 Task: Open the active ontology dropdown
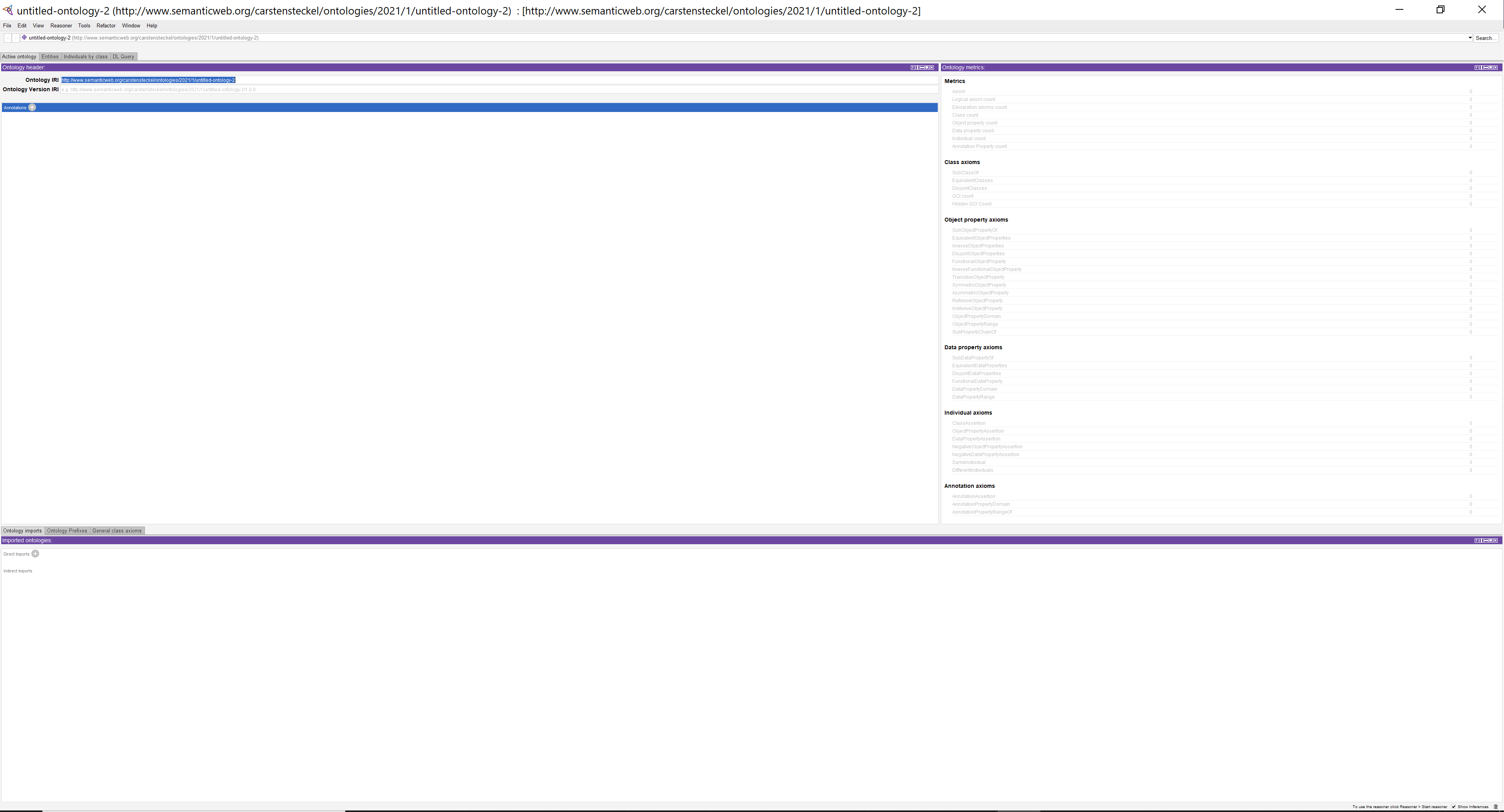tap(1470, 37)
